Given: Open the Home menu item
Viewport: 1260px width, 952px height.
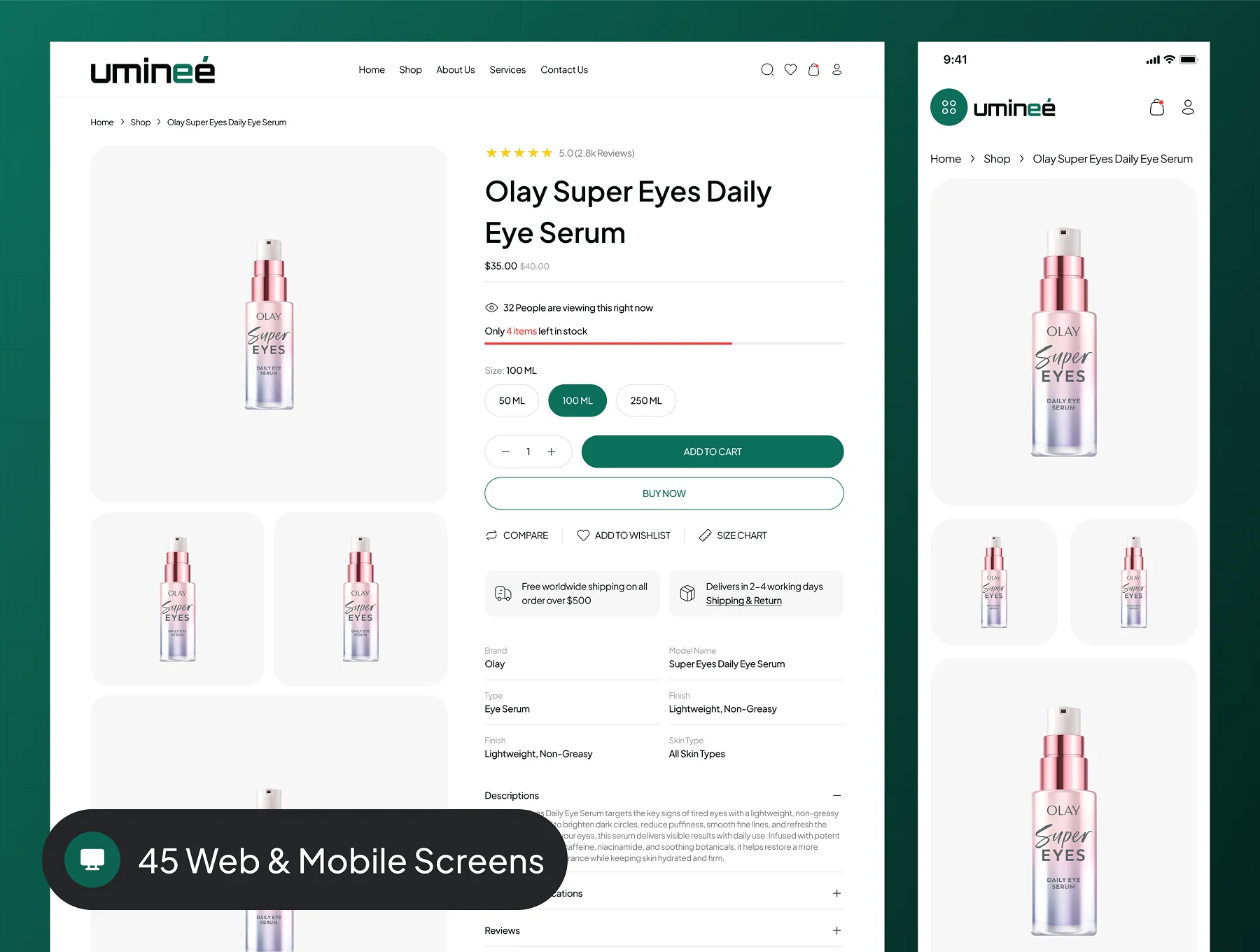Looking at the screenshot, I should pyautogui.click(x=372, y=69).
